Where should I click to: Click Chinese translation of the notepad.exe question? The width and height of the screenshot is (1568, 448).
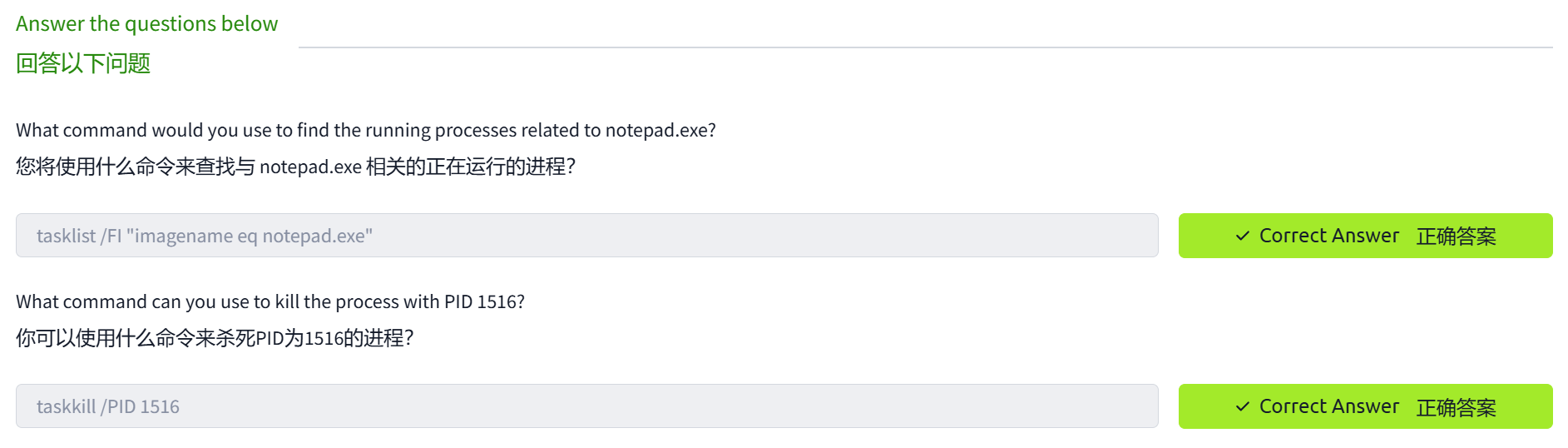(x=295, y=167)
